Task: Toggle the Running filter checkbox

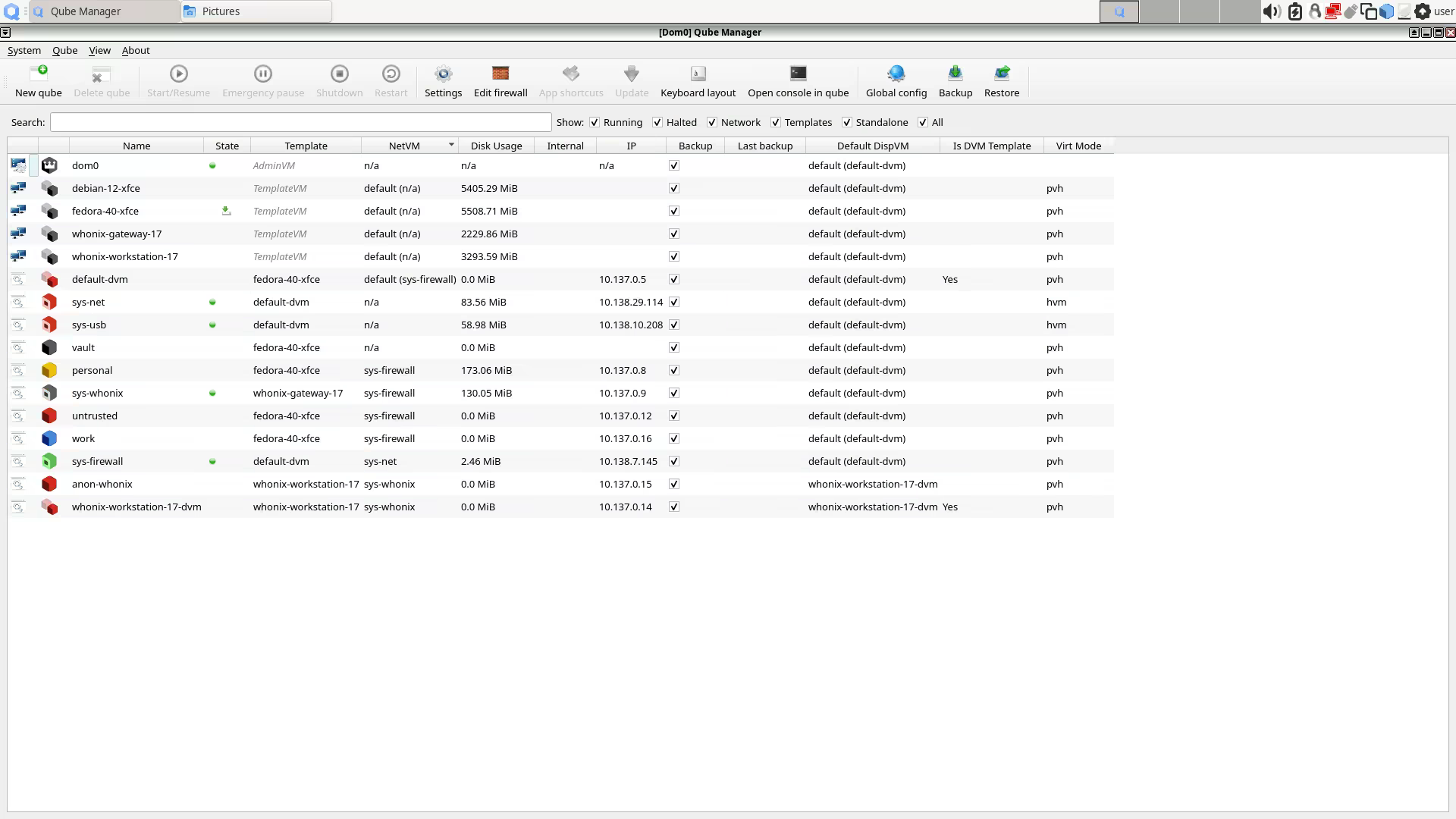Action: [x=595, y=123]
